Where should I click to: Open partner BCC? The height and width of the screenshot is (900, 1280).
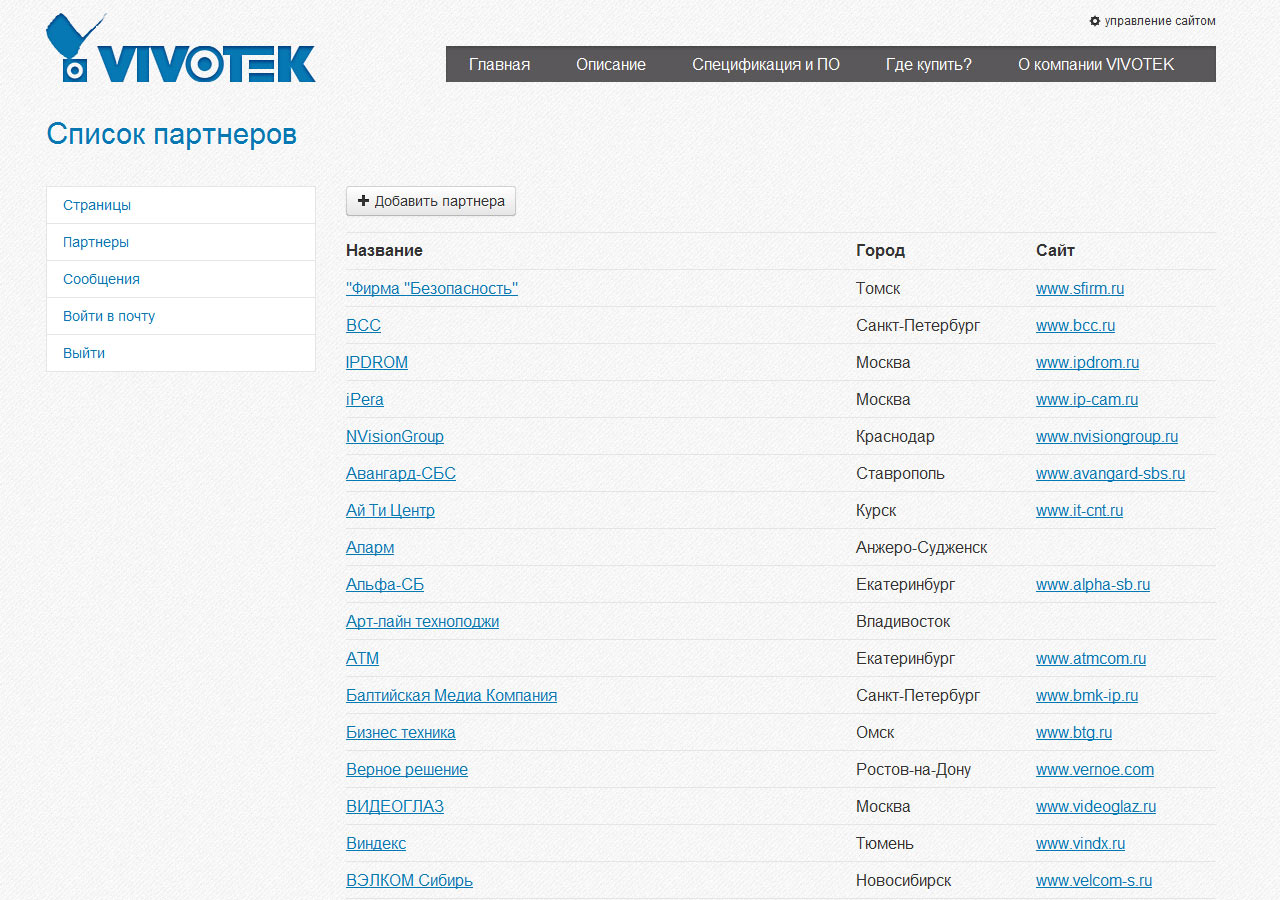click(363, 325)
